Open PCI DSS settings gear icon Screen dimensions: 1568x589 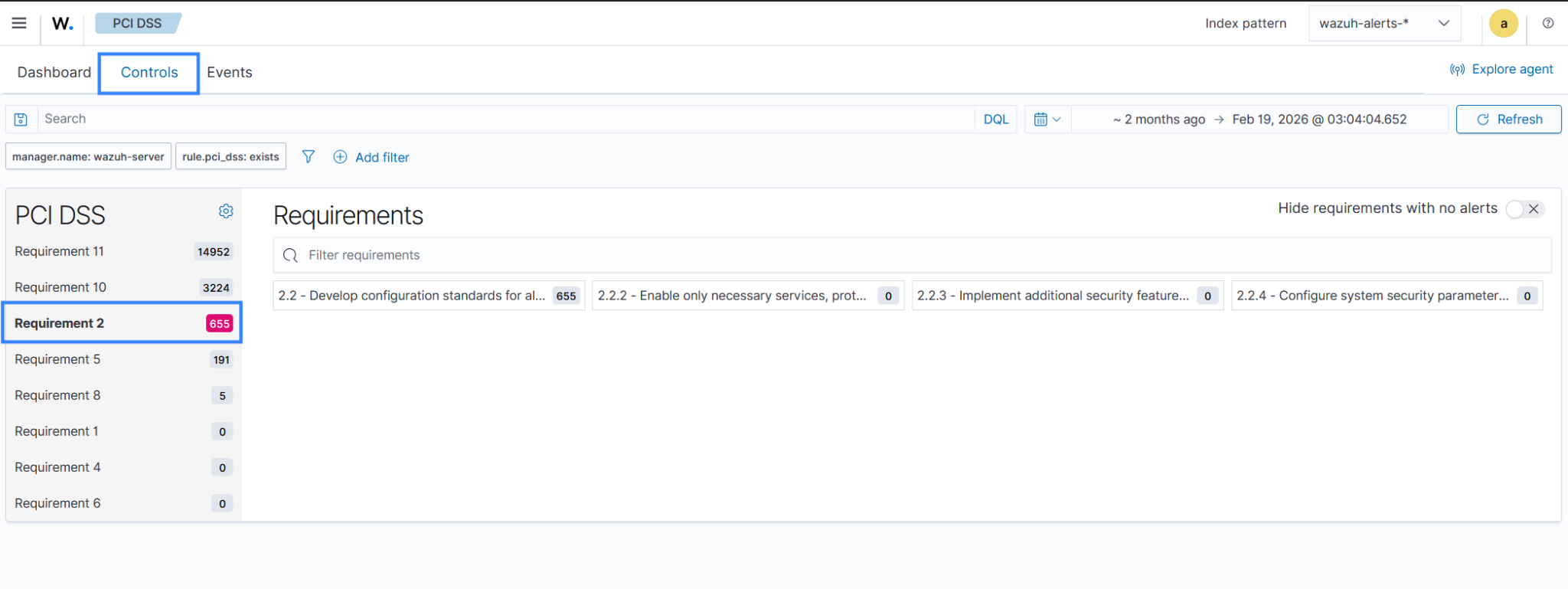pos(226,211)
